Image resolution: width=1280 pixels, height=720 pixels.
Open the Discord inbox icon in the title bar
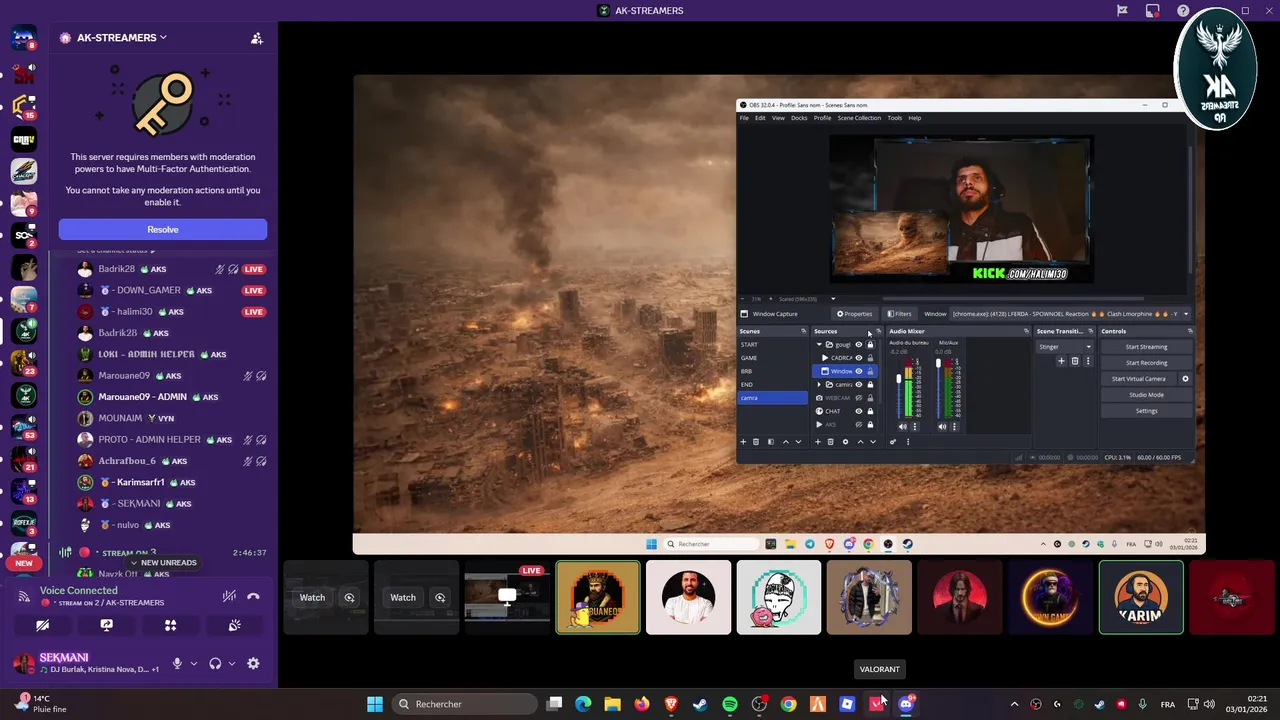click(1153, 11)
